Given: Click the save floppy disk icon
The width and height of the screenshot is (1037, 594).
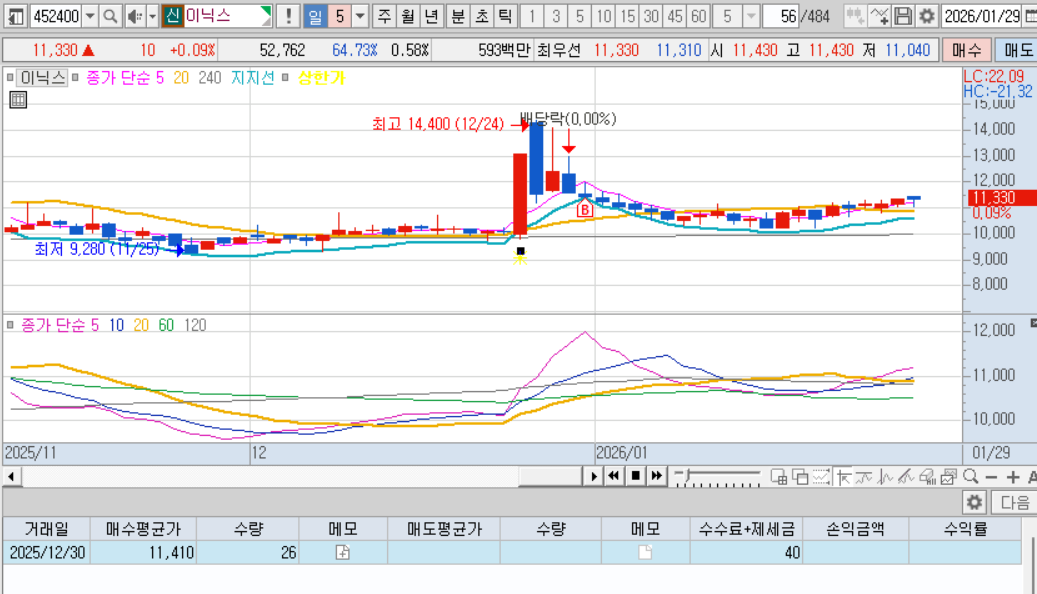Looking at the screenshot, I should pos(903,16).
